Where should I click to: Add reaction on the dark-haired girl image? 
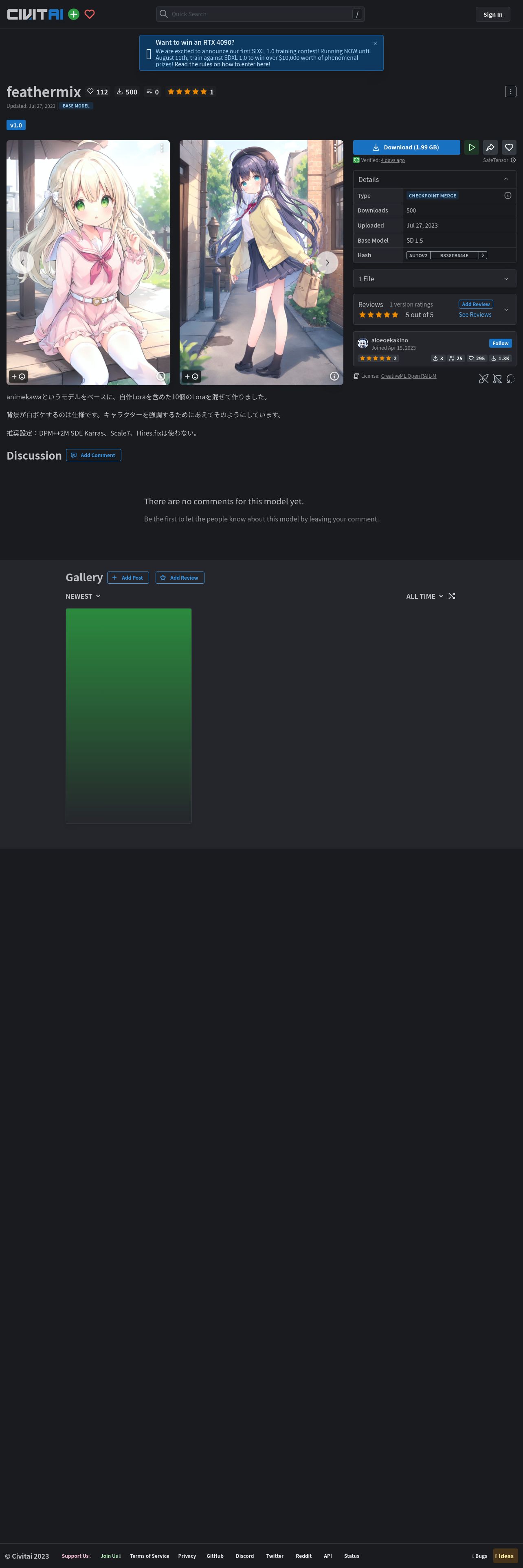192,376
